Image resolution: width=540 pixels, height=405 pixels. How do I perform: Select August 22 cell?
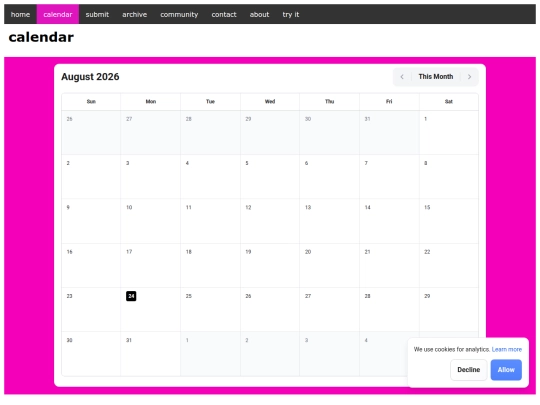(x=449, y=266)
